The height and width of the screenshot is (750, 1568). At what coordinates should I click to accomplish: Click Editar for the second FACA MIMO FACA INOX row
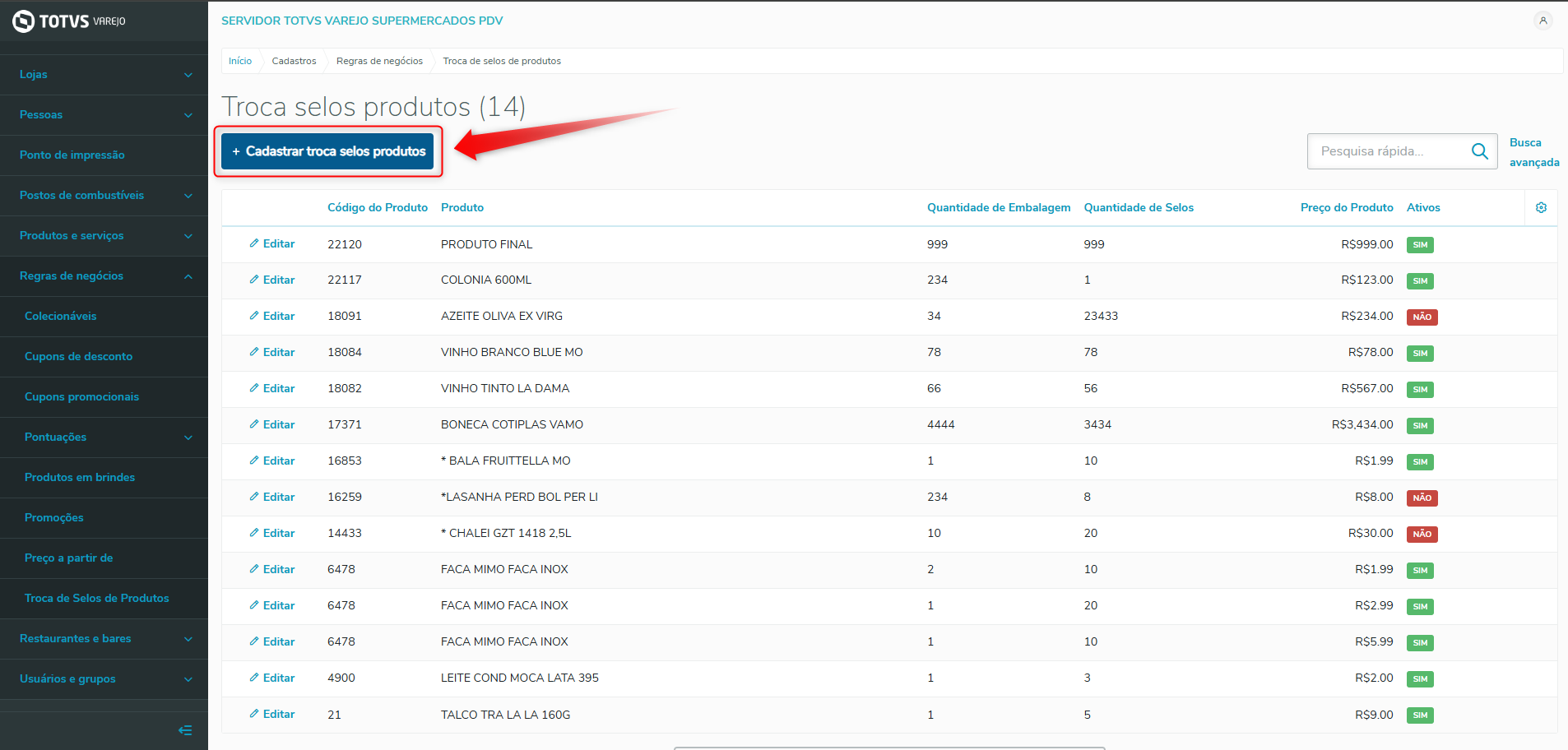(x=272, y=605)
